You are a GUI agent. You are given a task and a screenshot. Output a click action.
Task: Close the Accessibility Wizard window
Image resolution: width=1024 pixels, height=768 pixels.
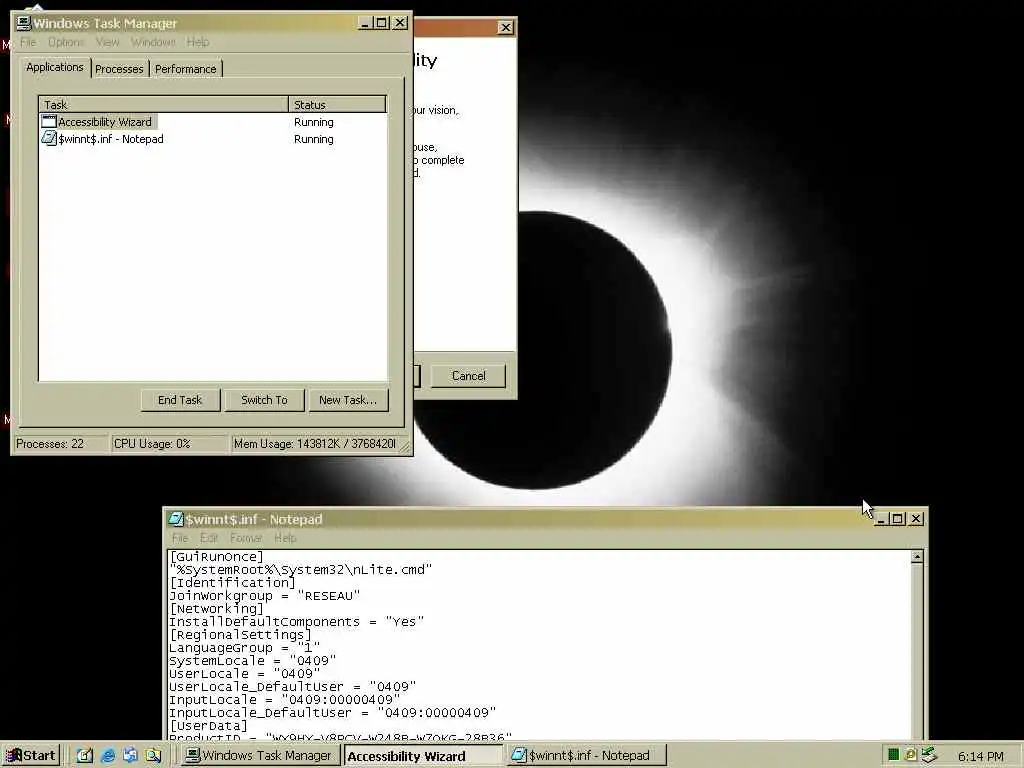(505, 27)
